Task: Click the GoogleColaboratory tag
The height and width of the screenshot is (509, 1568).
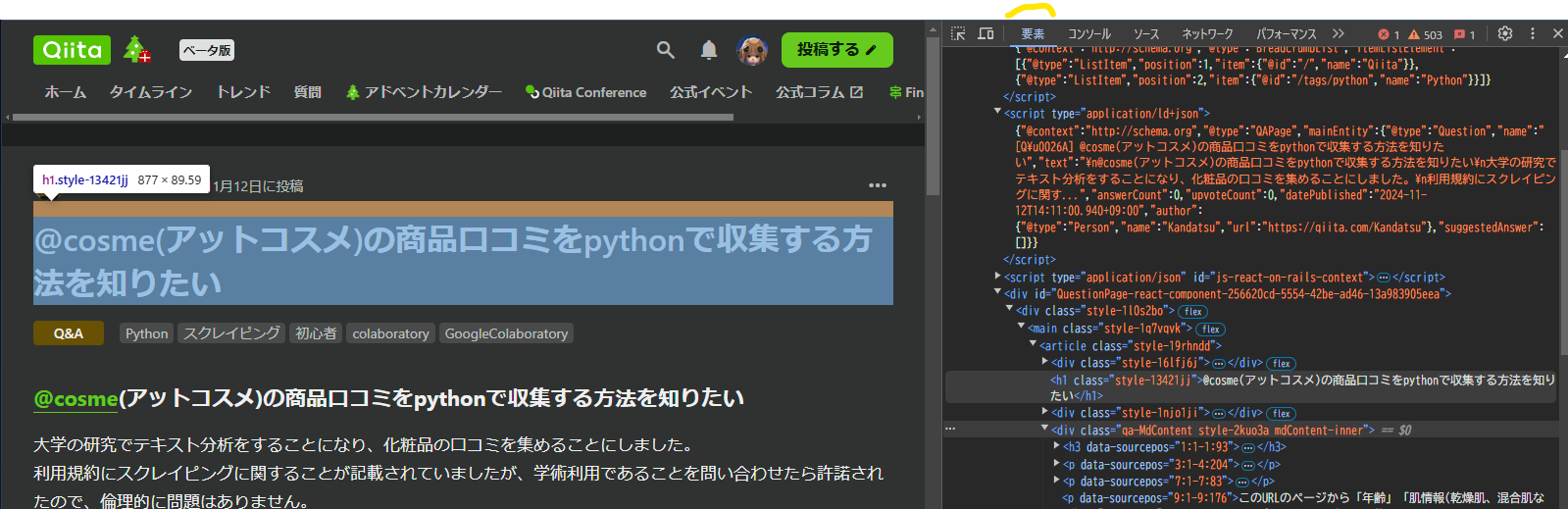Action: pyautogui.click(x=506, y=333)
